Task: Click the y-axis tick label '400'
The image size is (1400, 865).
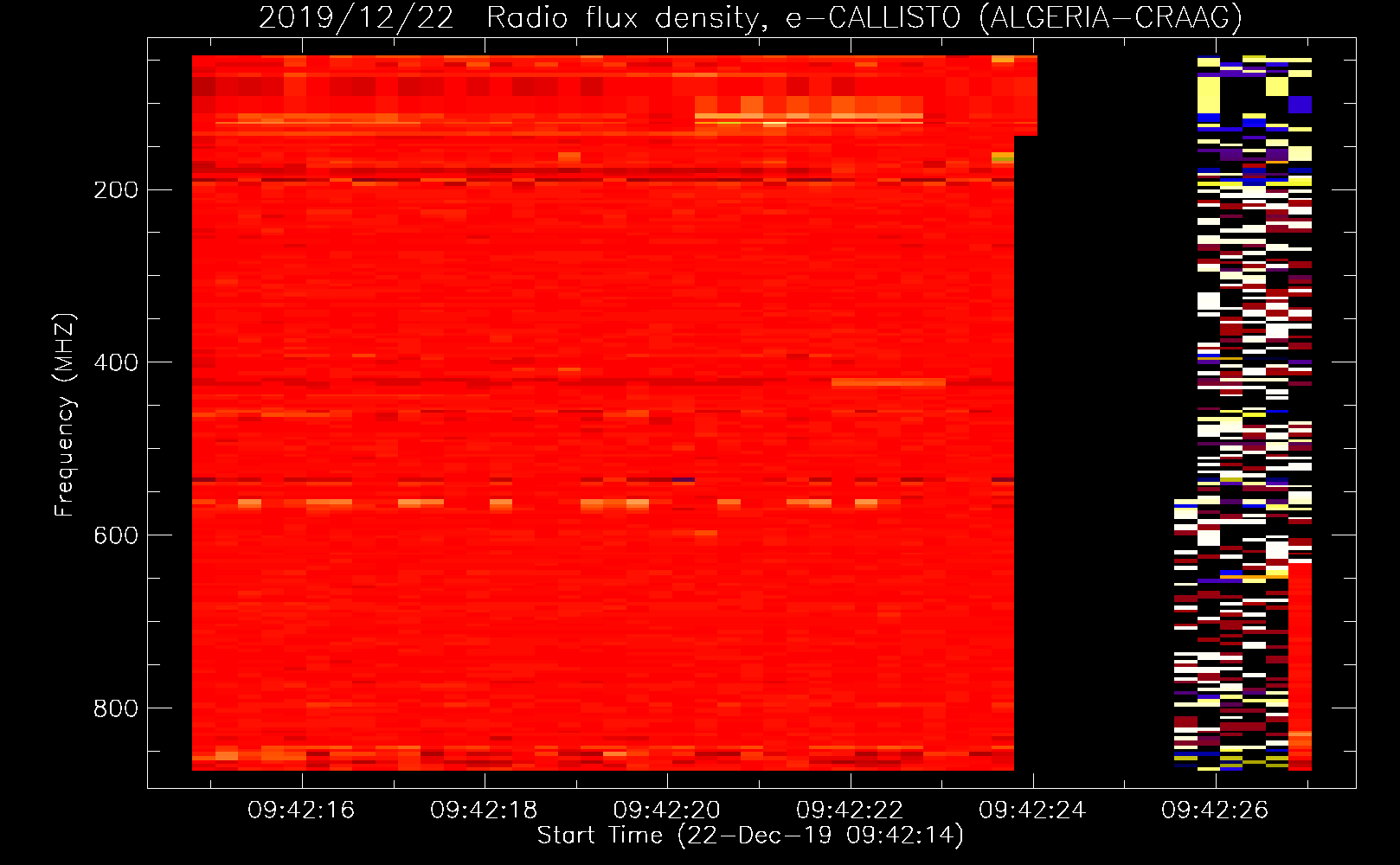Action: click(x=116, y=362)
